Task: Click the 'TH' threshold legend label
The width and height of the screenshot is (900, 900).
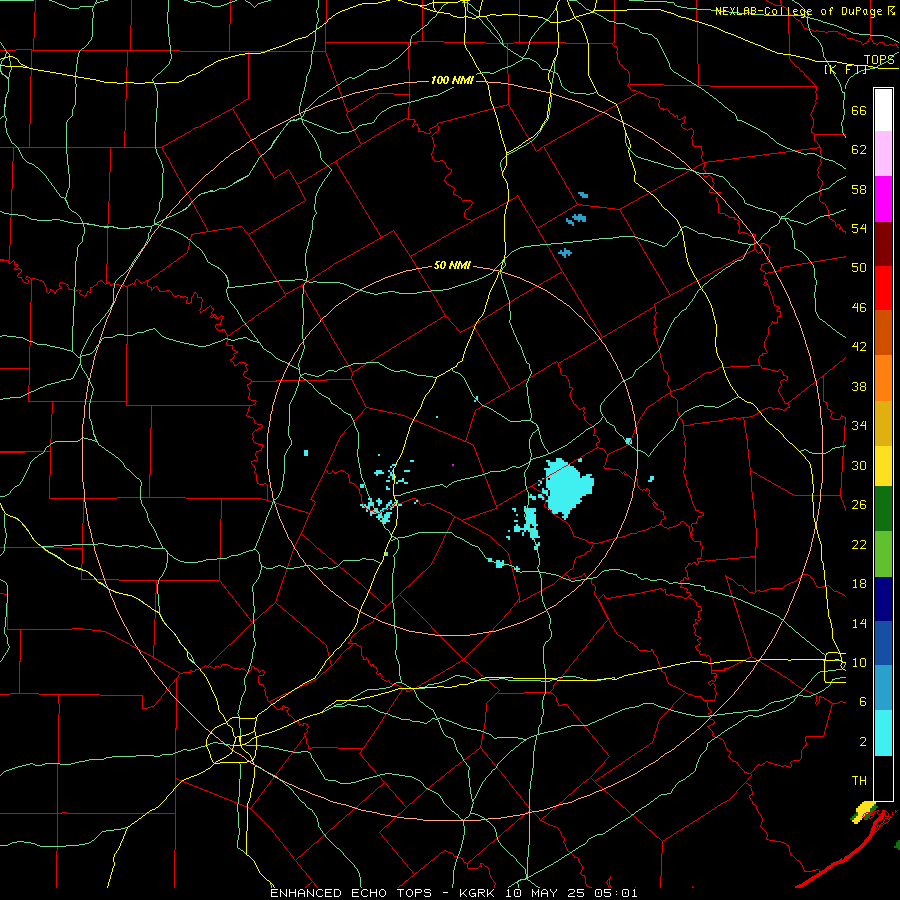Action: point(859,781)
